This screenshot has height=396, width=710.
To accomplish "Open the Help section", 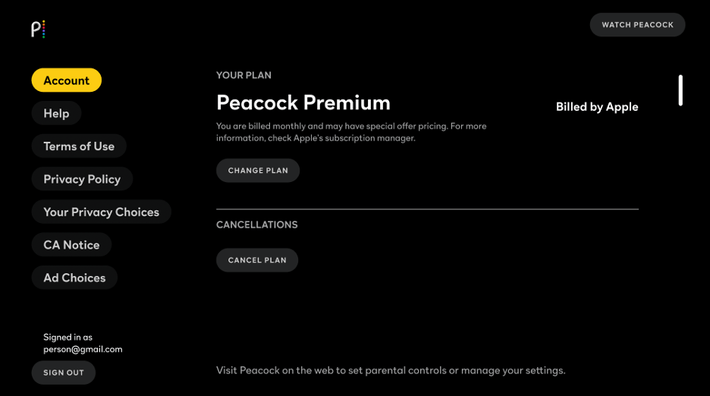I will (x=57, y=113).
